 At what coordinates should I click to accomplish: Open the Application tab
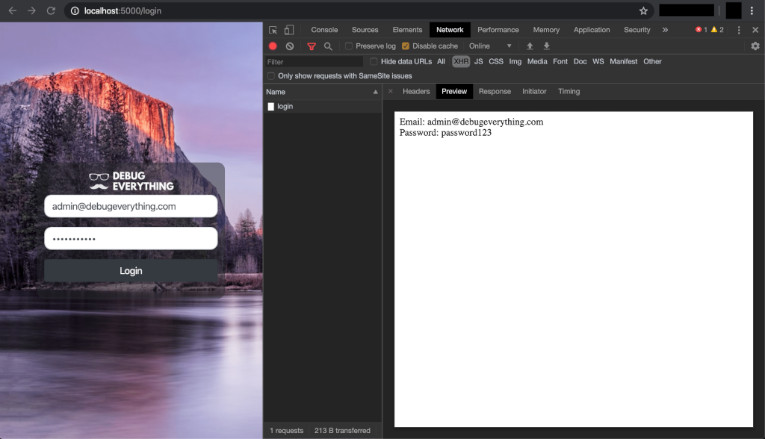(592, 30)
